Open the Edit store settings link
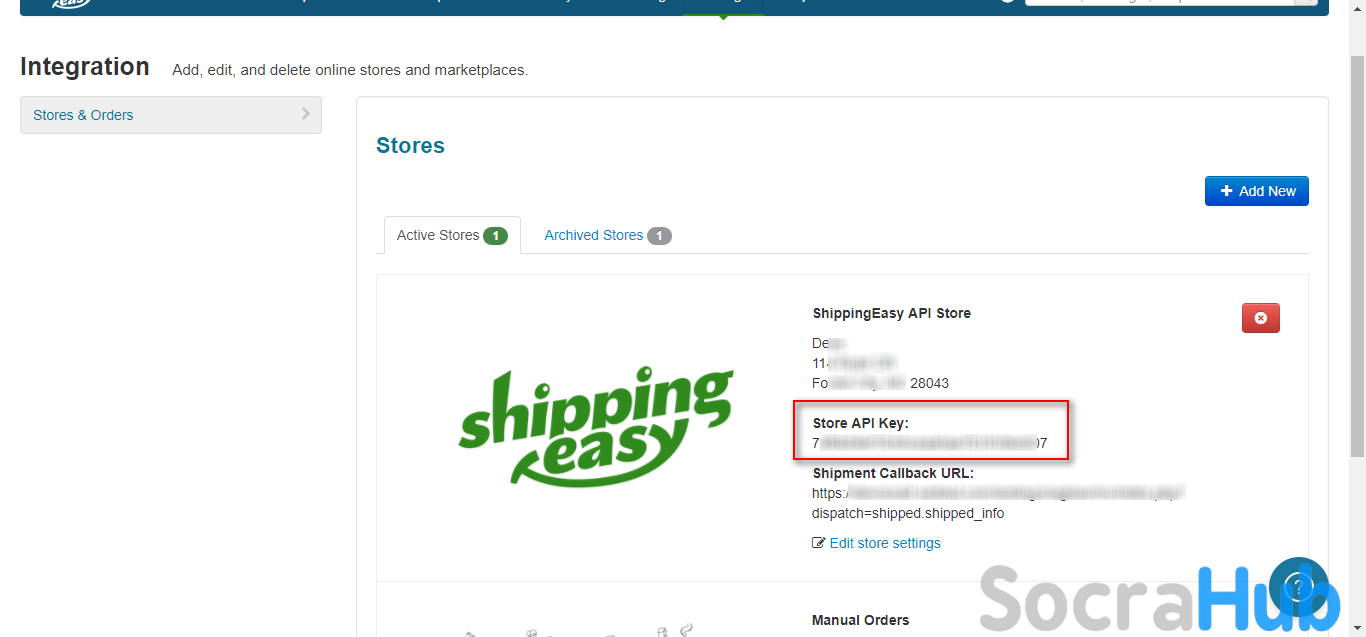This screenshot has height=637, width=1366. pos(885,543)
